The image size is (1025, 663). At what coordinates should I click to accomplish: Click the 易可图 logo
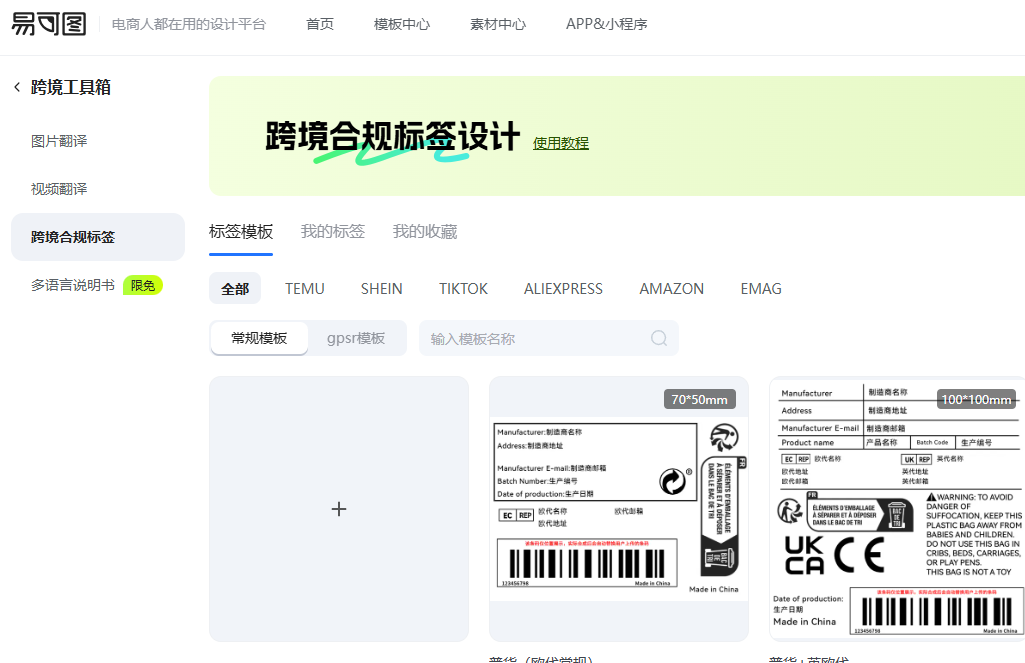pos(49,24)
